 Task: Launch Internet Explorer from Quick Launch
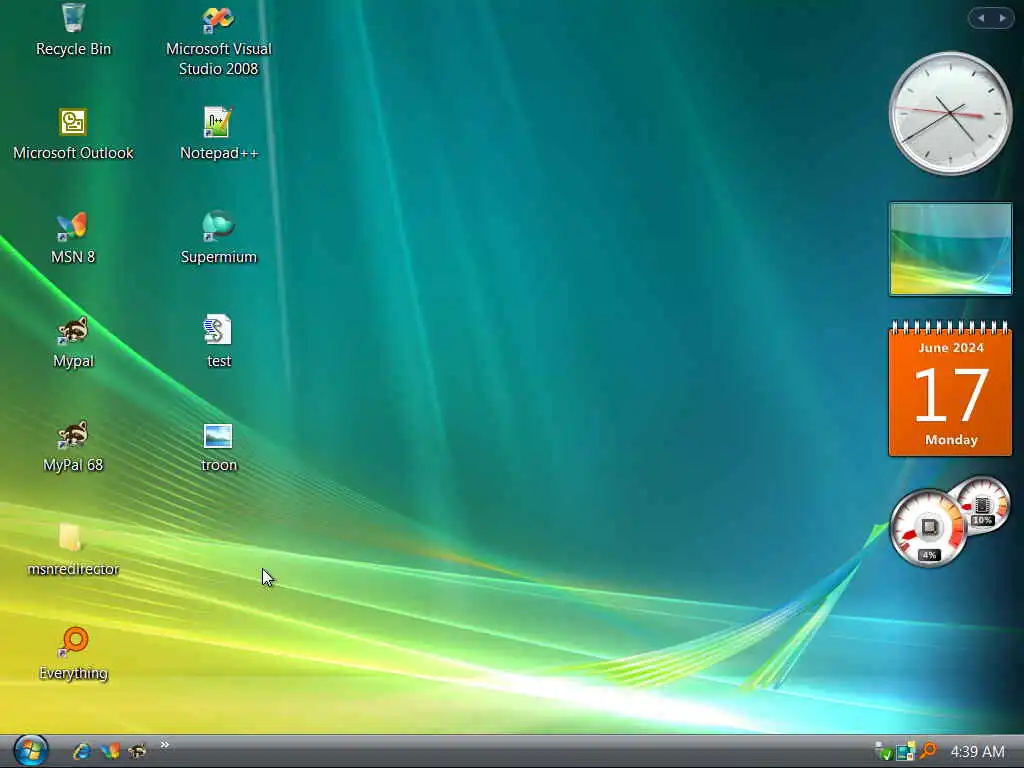(82, 751)
